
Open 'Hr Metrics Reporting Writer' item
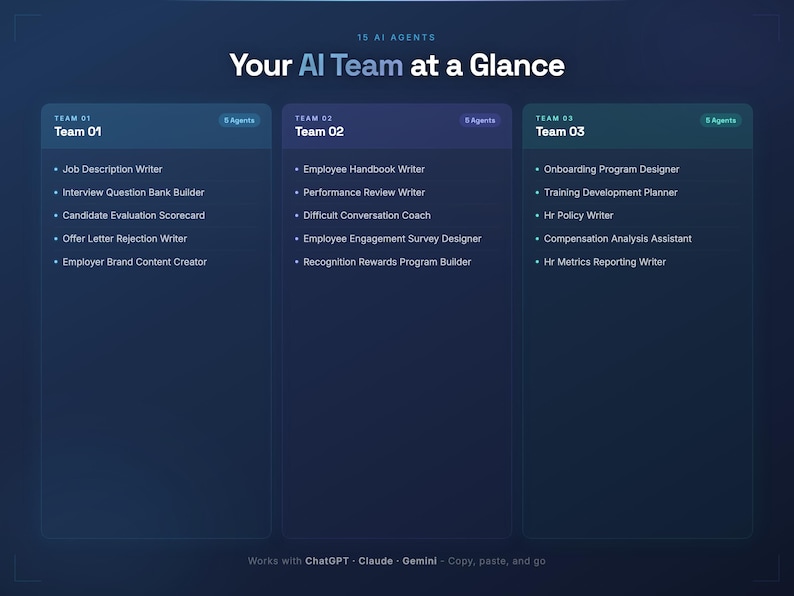point(605,262)
